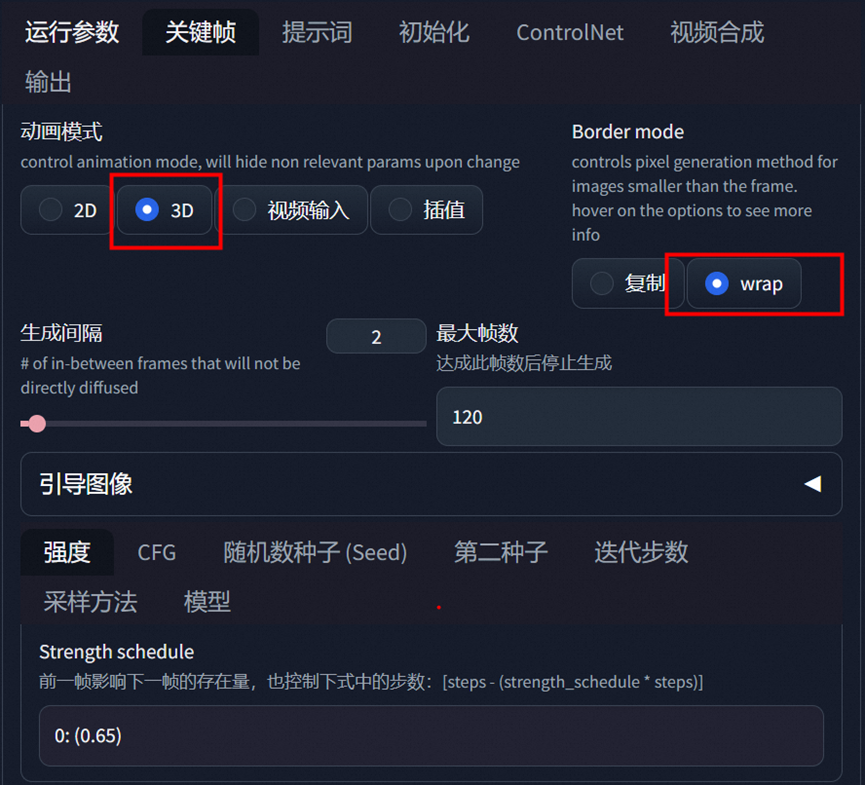Open the 随机数种子 (Seed) tab
The height and width of the screenshot is (785, 865).
click(x=315, y=552)
